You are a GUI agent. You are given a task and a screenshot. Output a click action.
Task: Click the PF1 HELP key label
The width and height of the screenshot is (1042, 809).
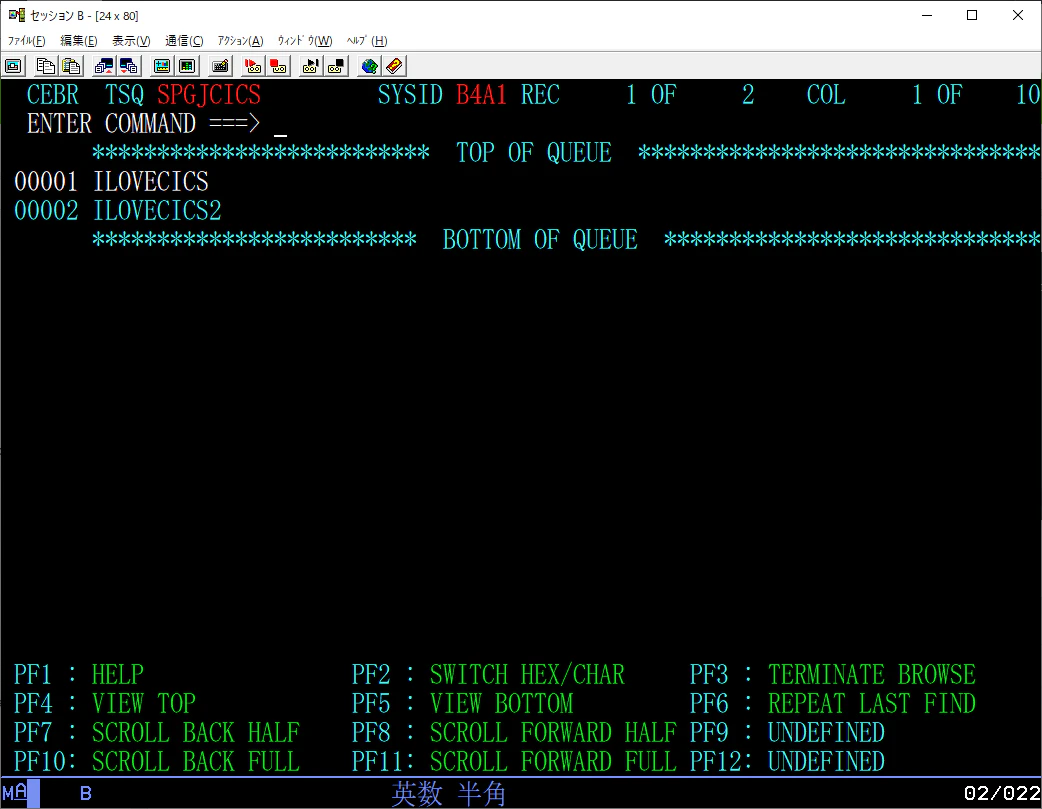click(x=78, y=674)
